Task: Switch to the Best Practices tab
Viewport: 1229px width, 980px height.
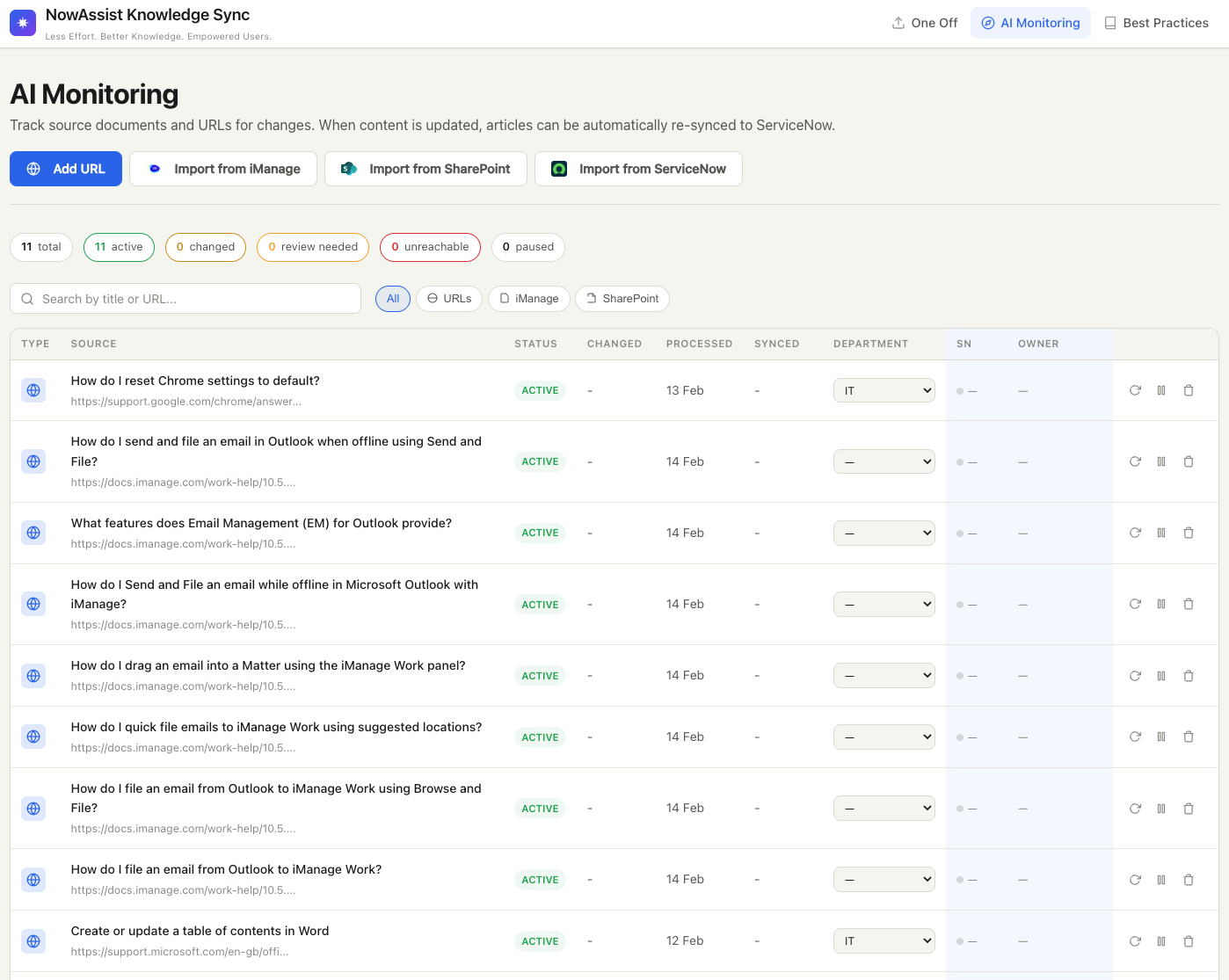Action: (x=1157, y=22)
